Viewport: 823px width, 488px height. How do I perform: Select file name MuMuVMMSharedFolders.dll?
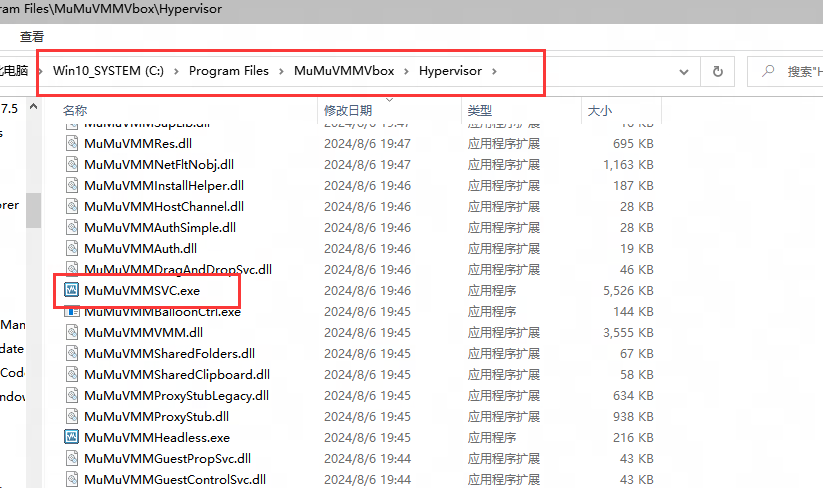[170, 353]
